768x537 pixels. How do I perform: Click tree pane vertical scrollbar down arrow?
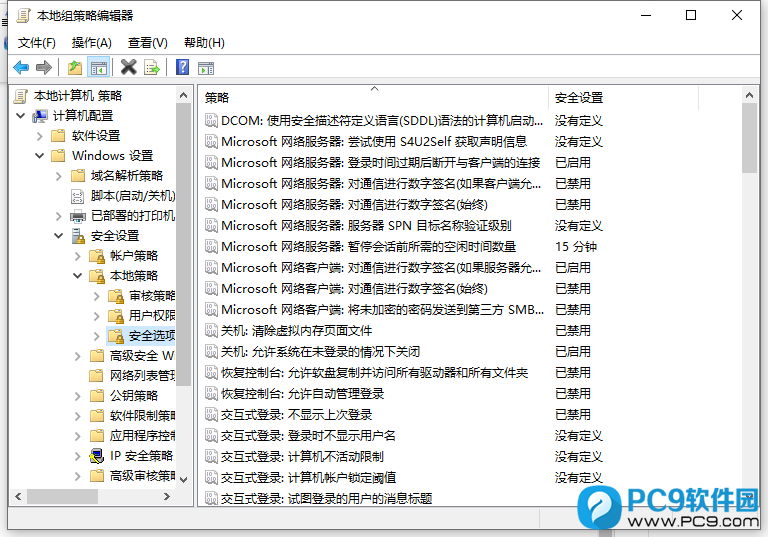(184, 480)
